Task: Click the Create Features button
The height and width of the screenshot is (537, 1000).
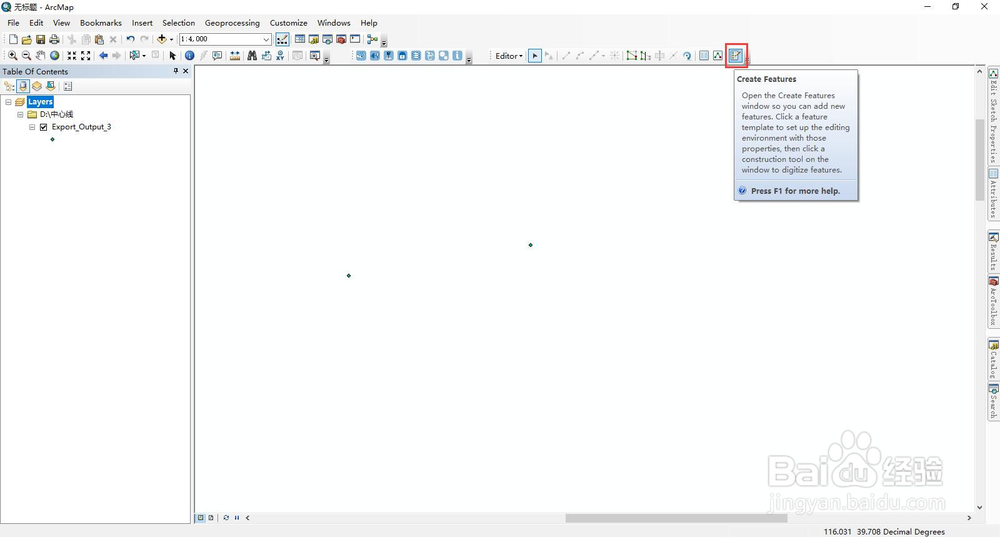Action: coord(736,56)
